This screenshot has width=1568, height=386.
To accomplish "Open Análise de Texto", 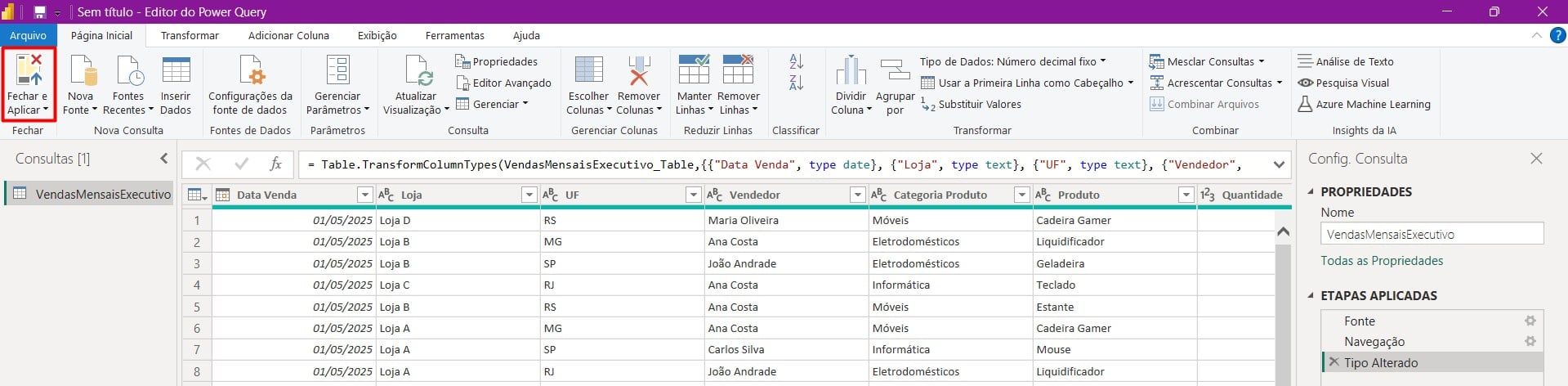I will click(x=1346, y=61).
